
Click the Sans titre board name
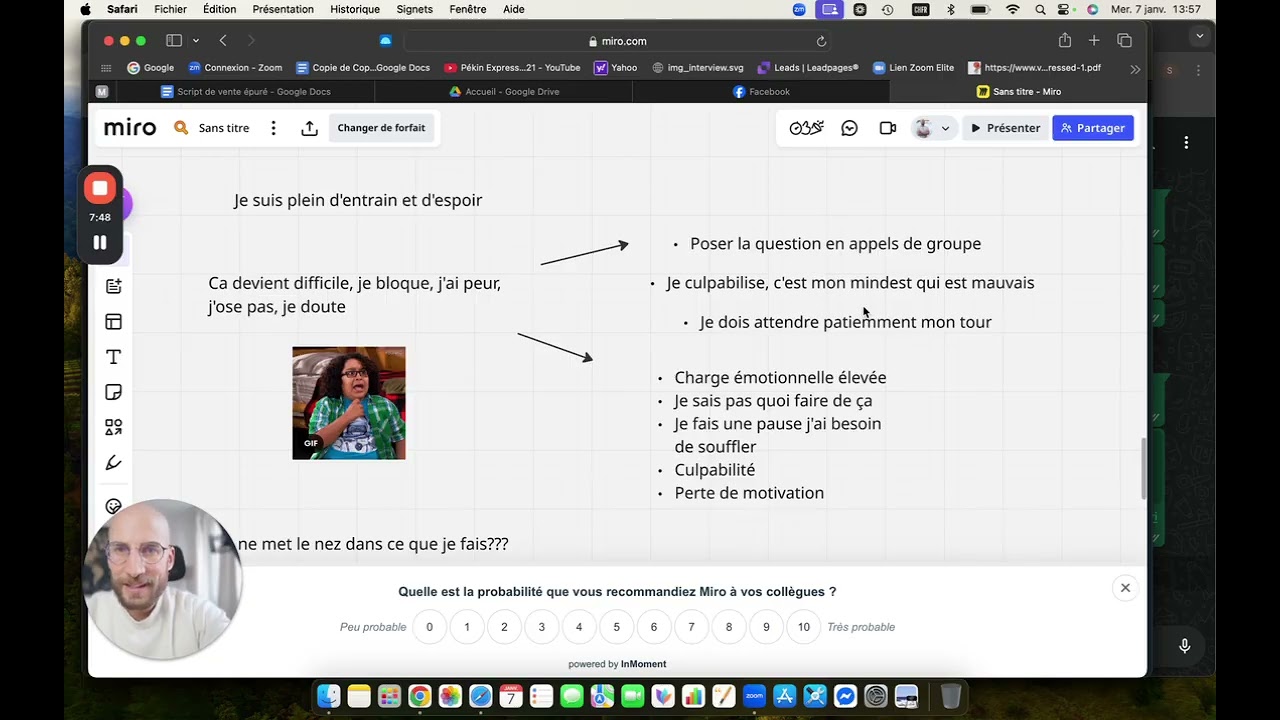224,128
